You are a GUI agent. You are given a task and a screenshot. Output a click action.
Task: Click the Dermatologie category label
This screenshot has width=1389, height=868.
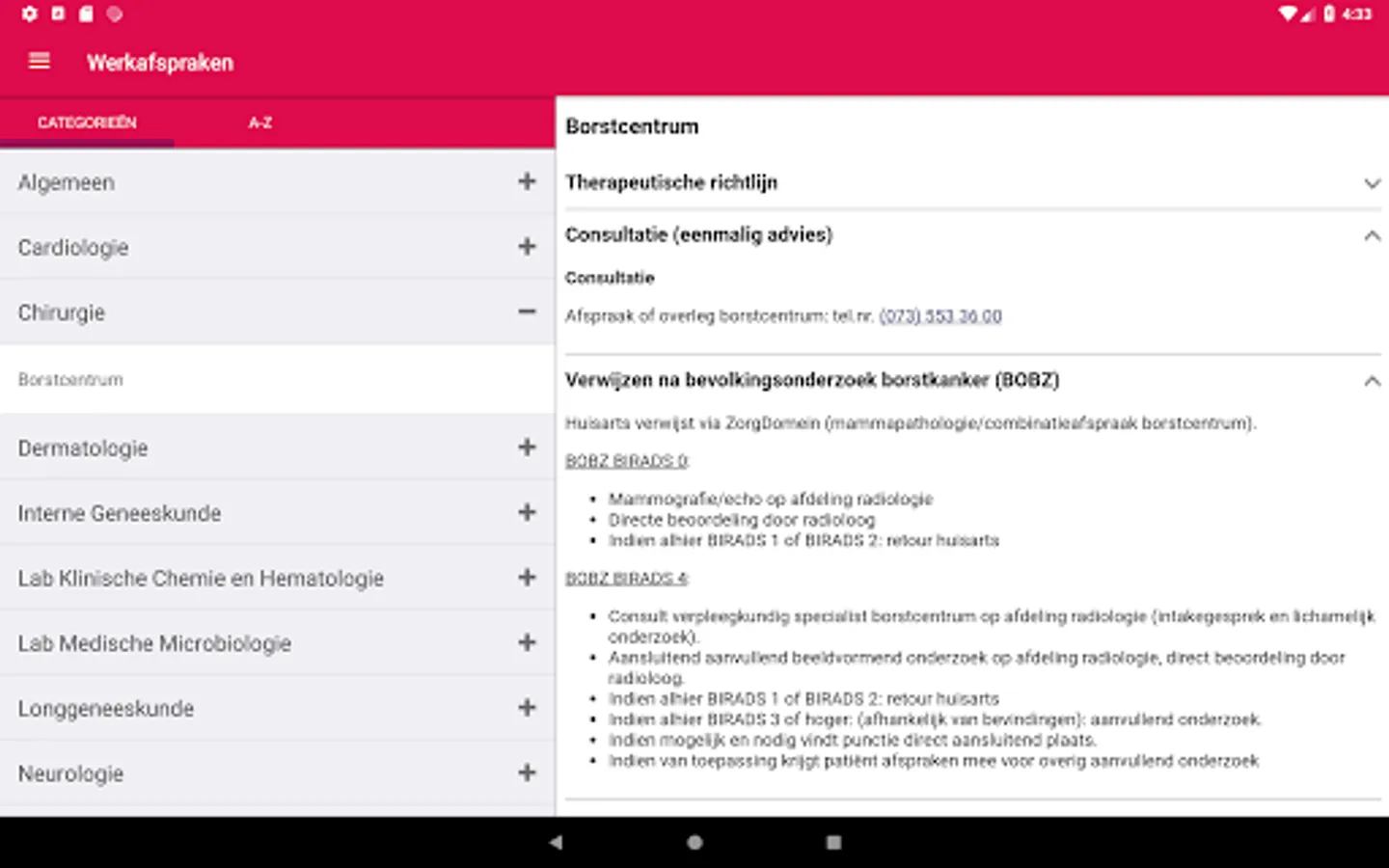pos(83,448)
